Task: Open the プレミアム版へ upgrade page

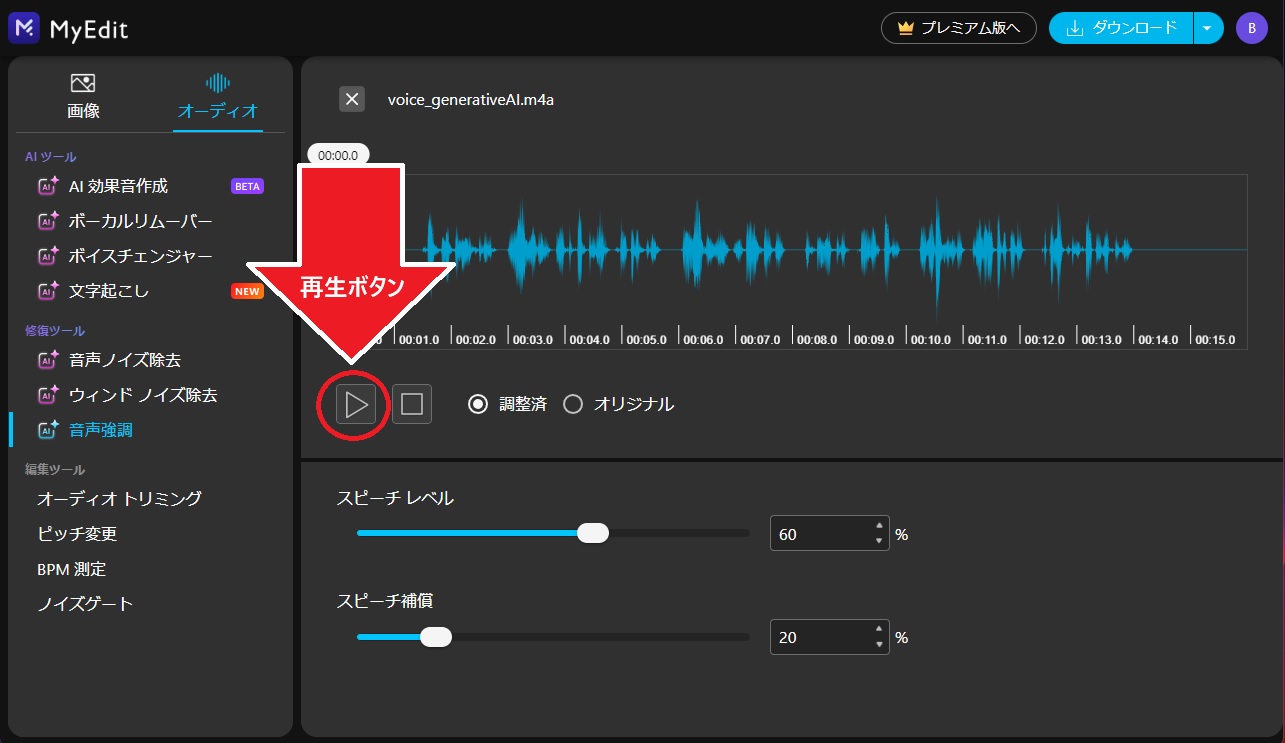Action: (x=958, y=28)
